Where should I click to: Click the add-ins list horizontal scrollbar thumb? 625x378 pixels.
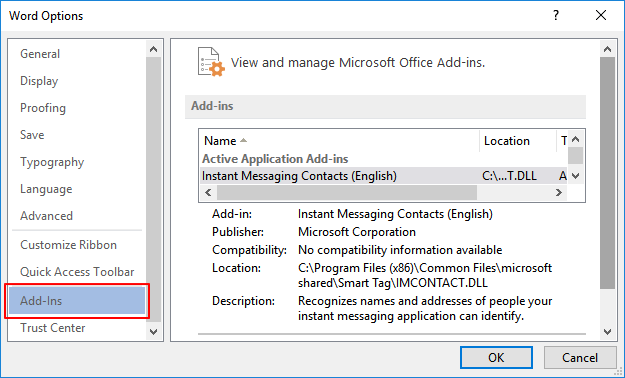click(x=347, y=193)
